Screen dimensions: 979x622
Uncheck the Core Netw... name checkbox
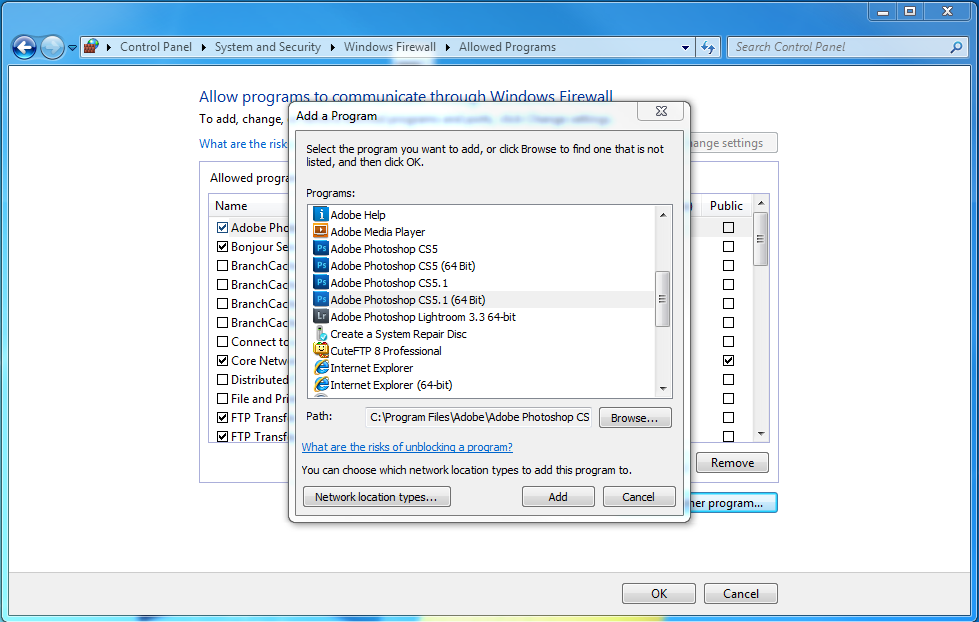point(222,360)
